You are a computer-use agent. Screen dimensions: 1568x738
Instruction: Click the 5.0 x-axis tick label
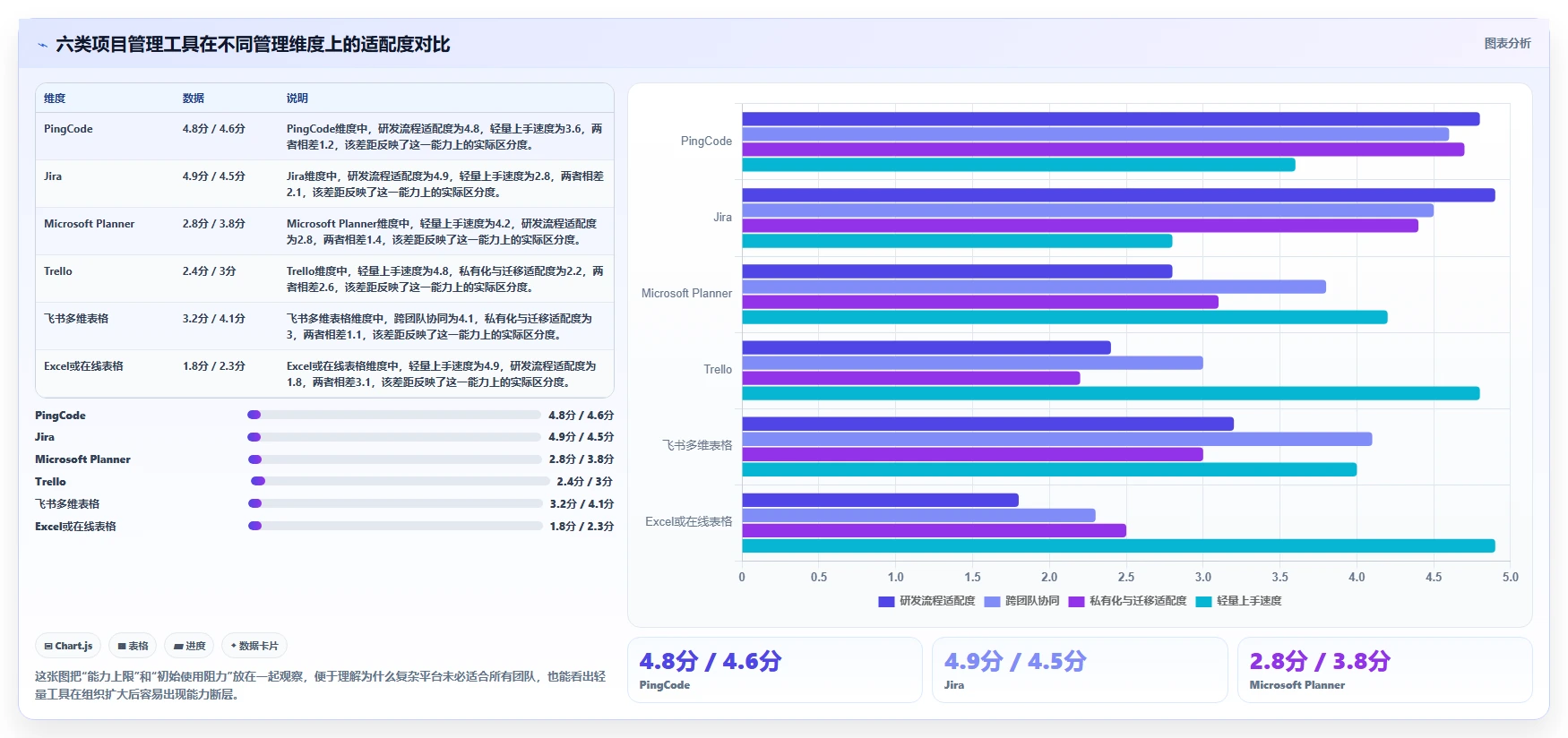[1511, 578]
